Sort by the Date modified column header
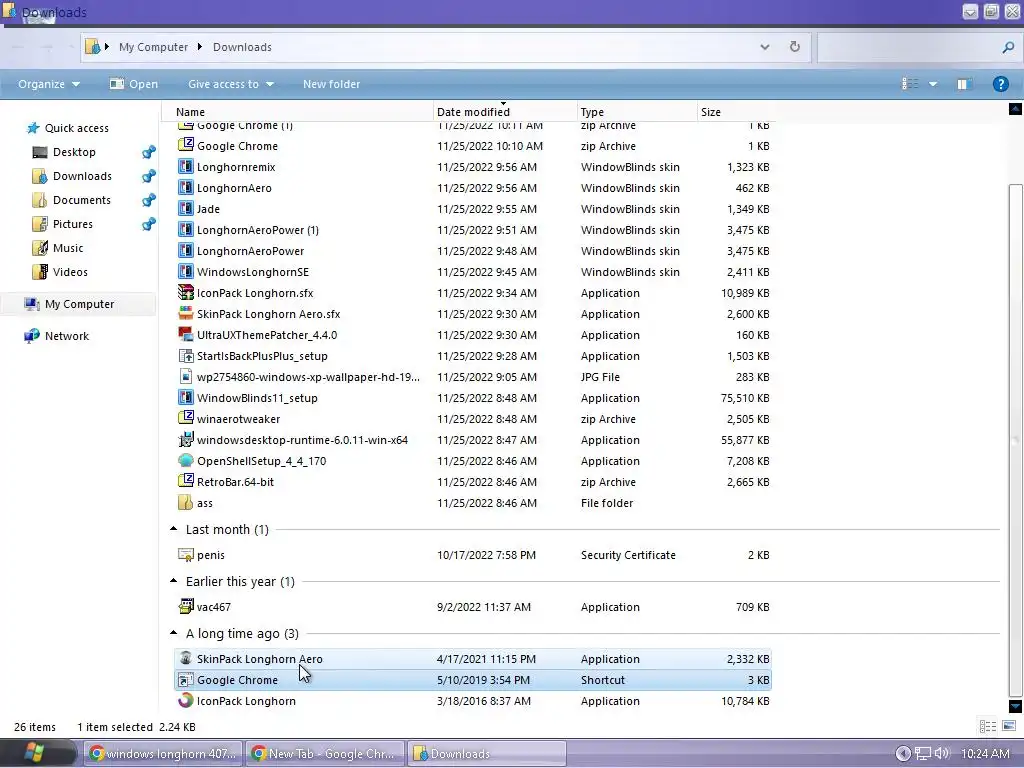The height and width of the screenshot is (768, 1024). [x=505, y=112]
